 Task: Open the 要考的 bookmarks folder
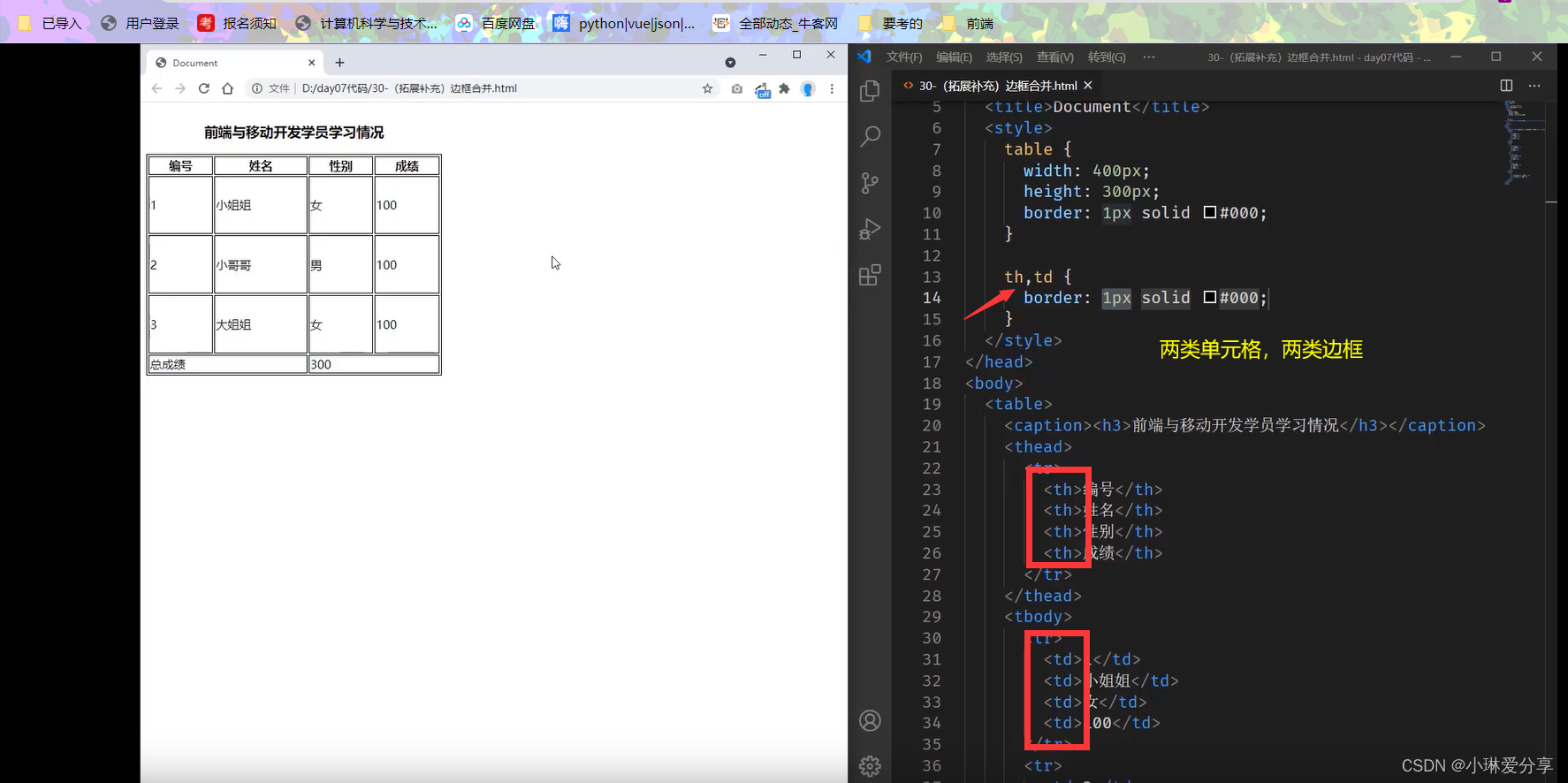coord(890,23)
